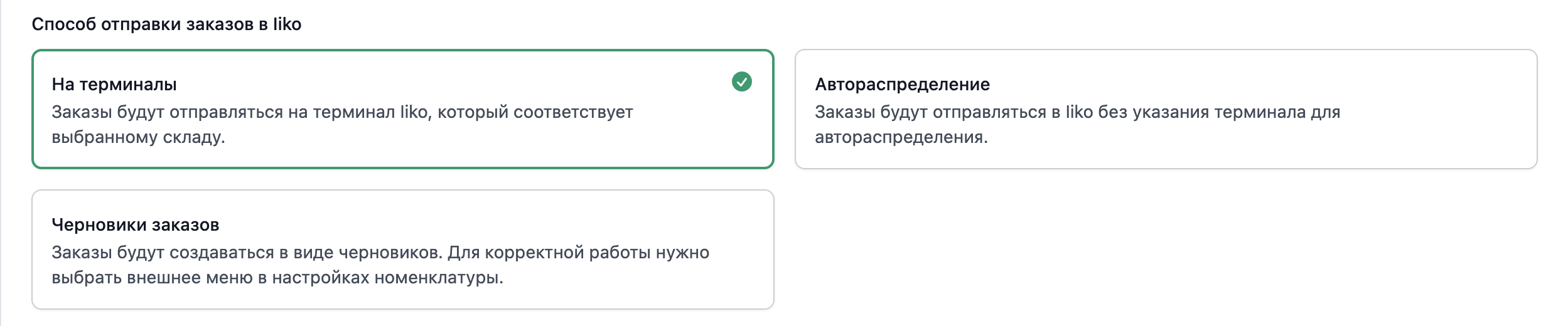The image size is (1568, 326).
Task: Click the Автораспределение title text
Action: [x=902, y=85]
